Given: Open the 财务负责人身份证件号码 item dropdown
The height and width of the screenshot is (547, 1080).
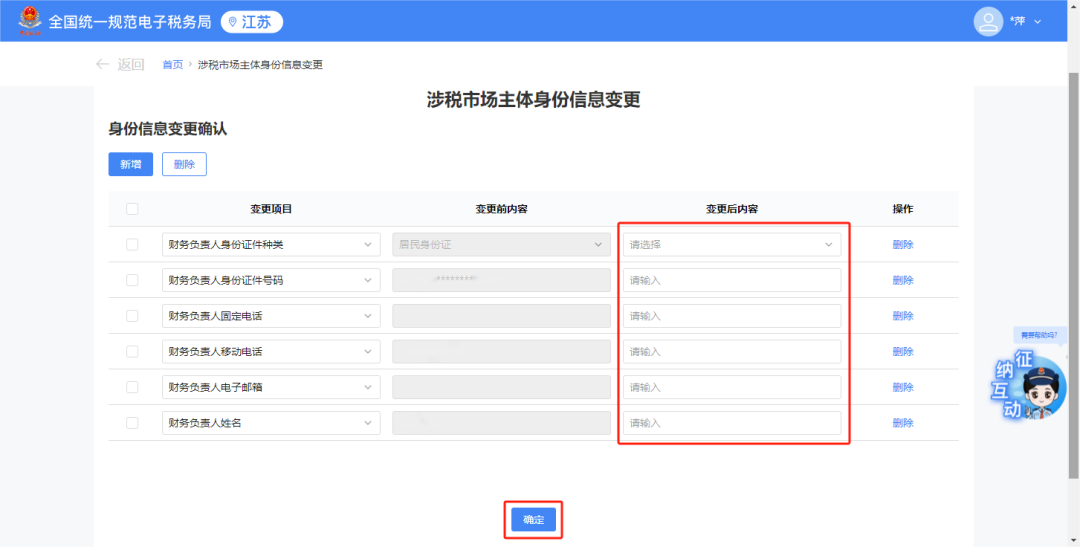Looking at the screenshot, I should click(x=271, y=280).
